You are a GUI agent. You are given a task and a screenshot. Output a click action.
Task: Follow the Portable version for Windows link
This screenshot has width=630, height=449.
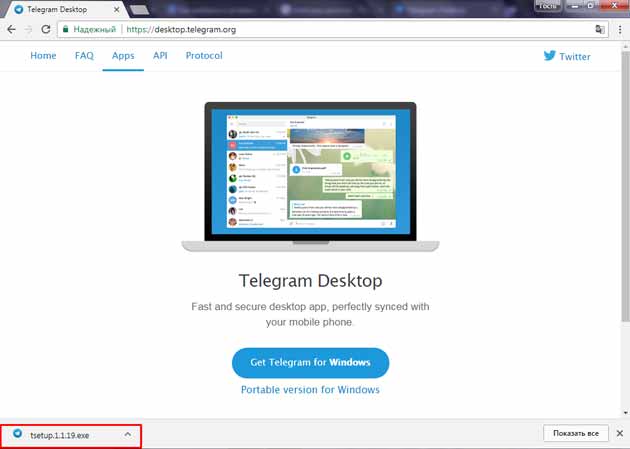[x=310, y=390]
